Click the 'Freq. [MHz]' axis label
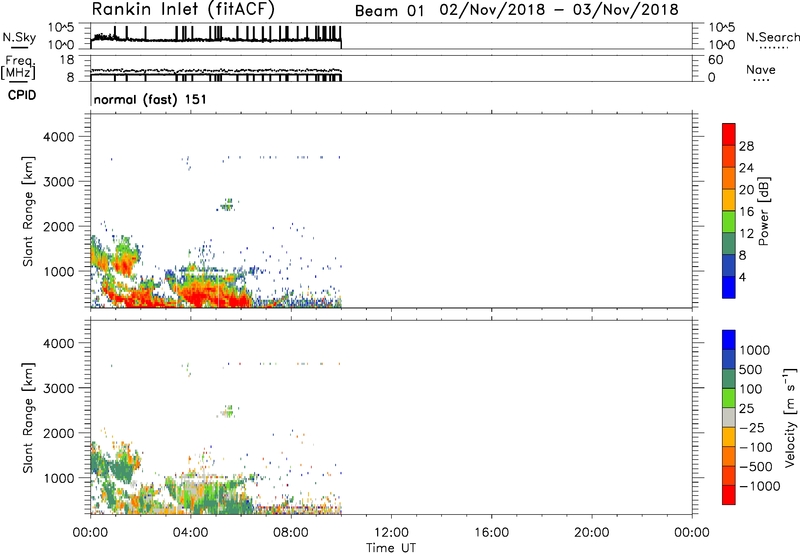 click(x=18, y=67)
